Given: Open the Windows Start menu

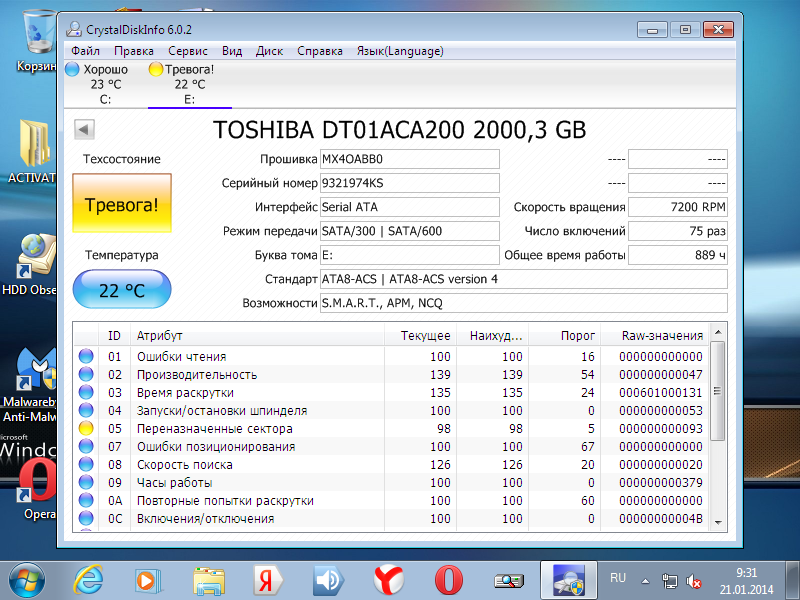Looking at the screenshot, I should pyautogui.click(x=27, y=581).
